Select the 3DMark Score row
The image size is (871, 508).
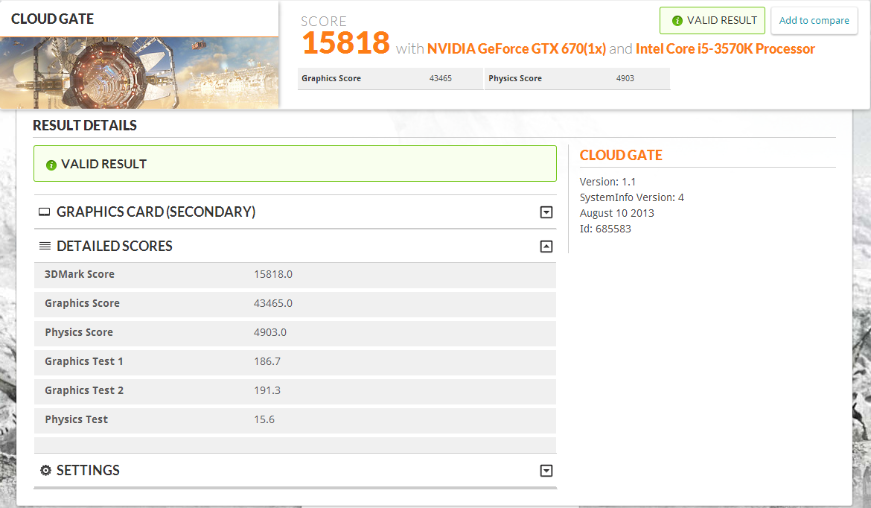click(x=294, y=274)
